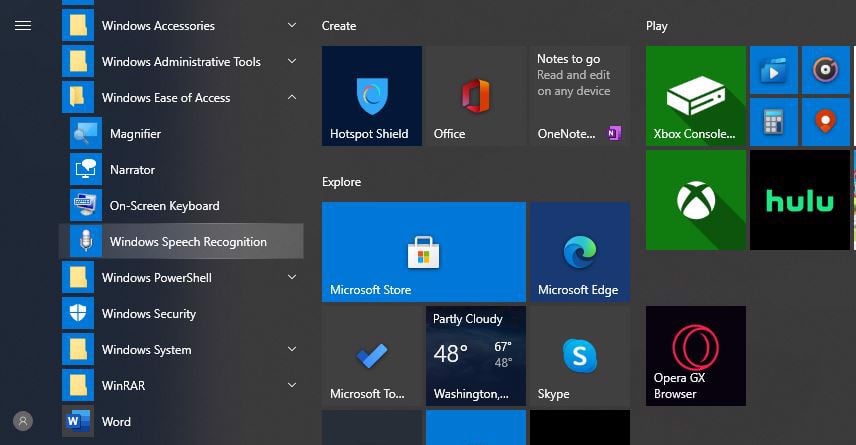Click the user account avatar icon

23,421
